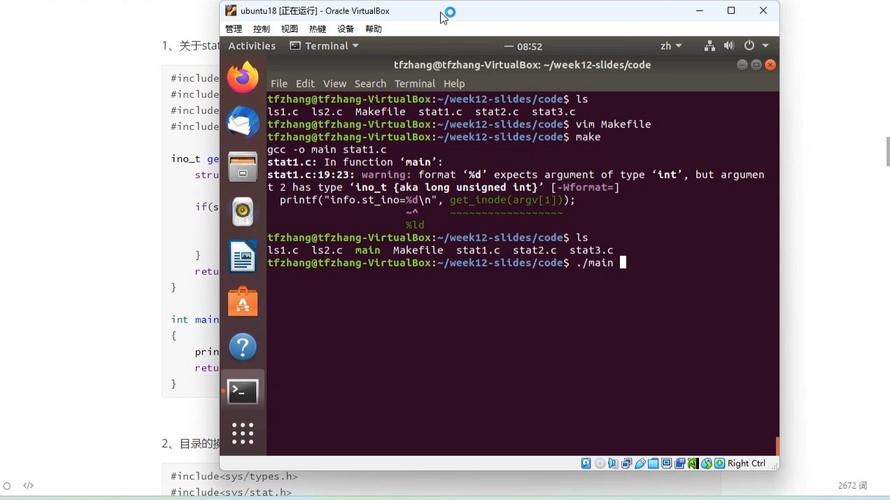
Task: Open the terminal Edit menu
Action: (305, 83)
